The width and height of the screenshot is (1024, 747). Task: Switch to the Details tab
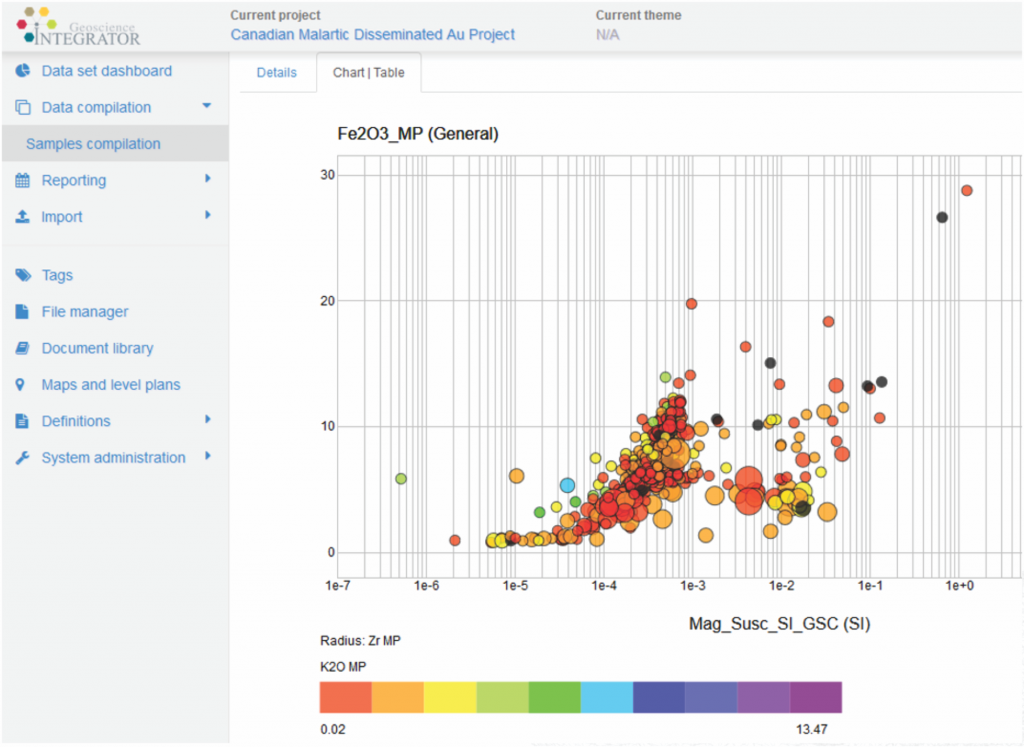pos(278,72)
